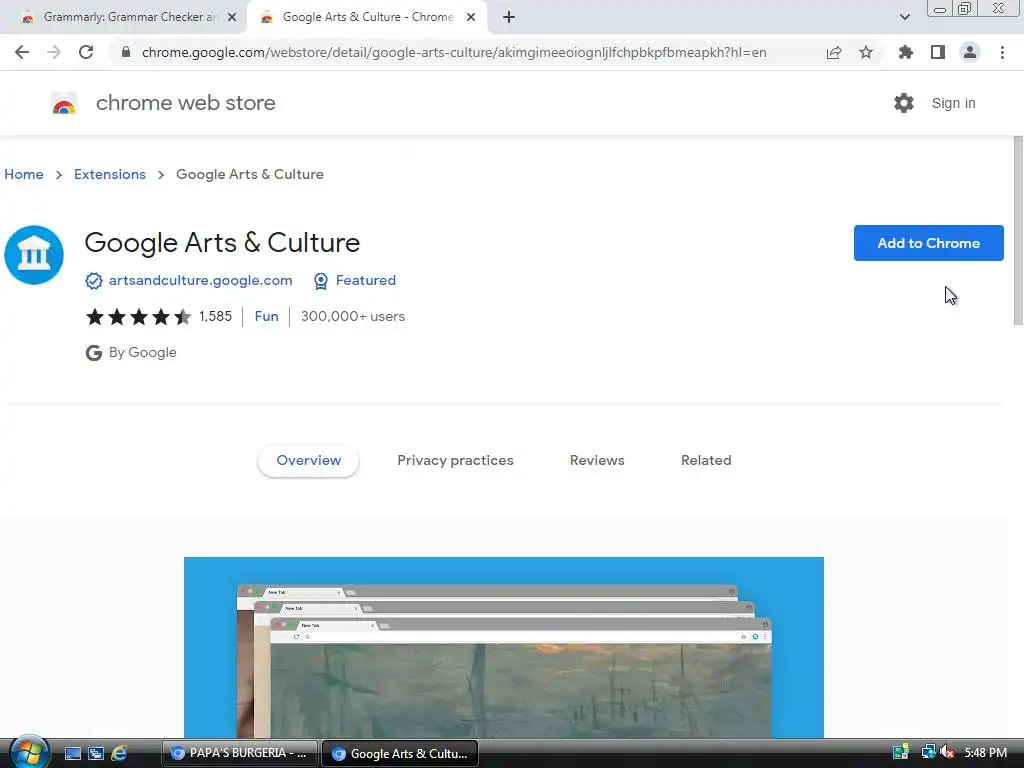The height and width of the screenshot is (768, 1024).
Task: Select the Google Arts & Culture browser tab
Action: tap(366, 17)
